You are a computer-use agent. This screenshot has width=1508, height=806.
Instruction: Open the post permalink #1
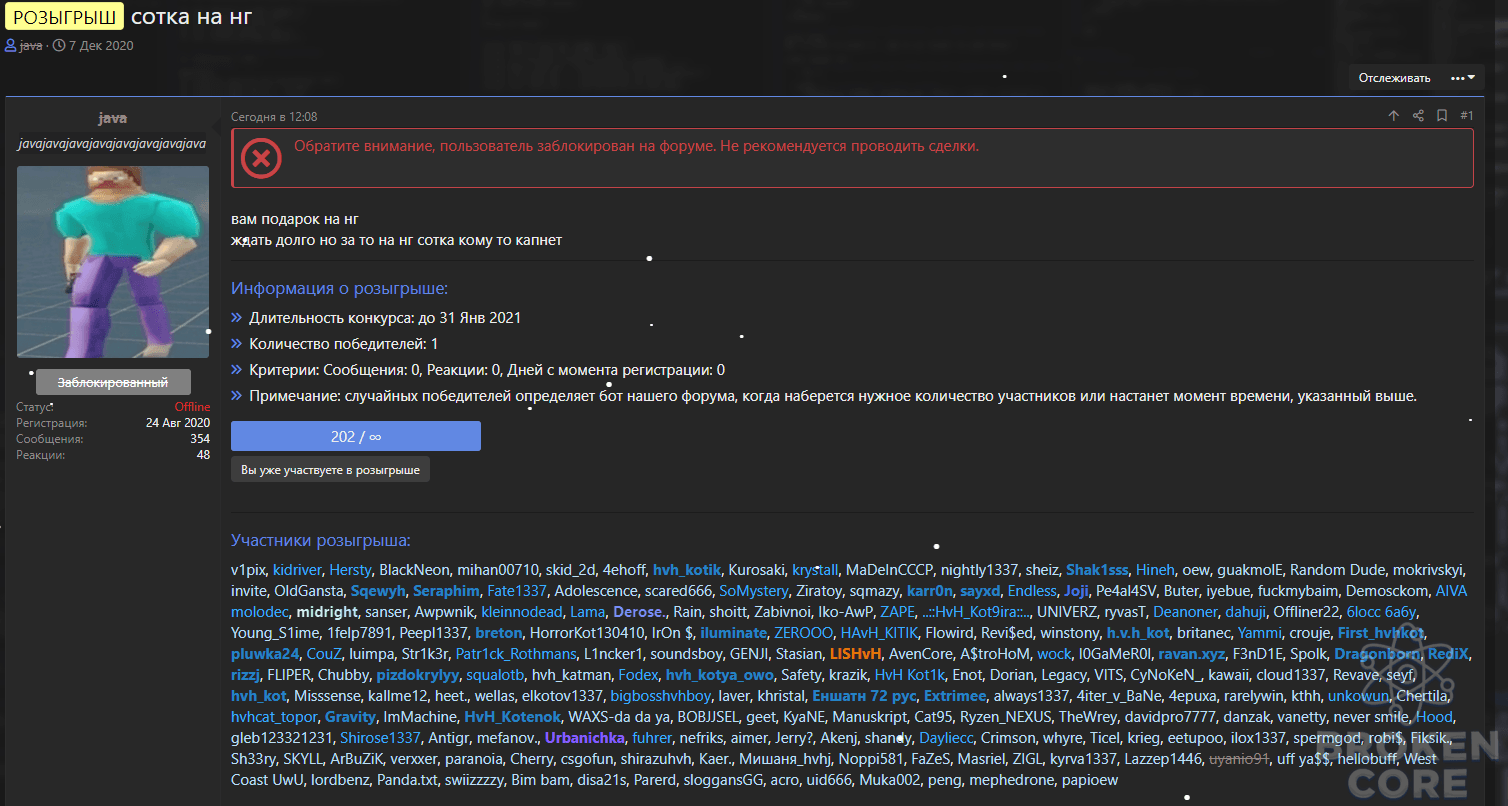point(1467,116)
